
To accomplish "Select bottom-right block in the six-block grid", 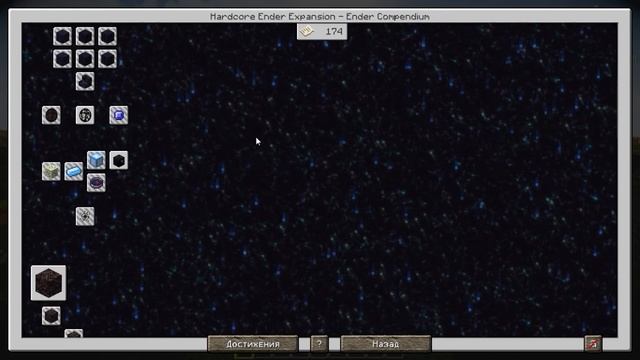I will pos(107,59).
